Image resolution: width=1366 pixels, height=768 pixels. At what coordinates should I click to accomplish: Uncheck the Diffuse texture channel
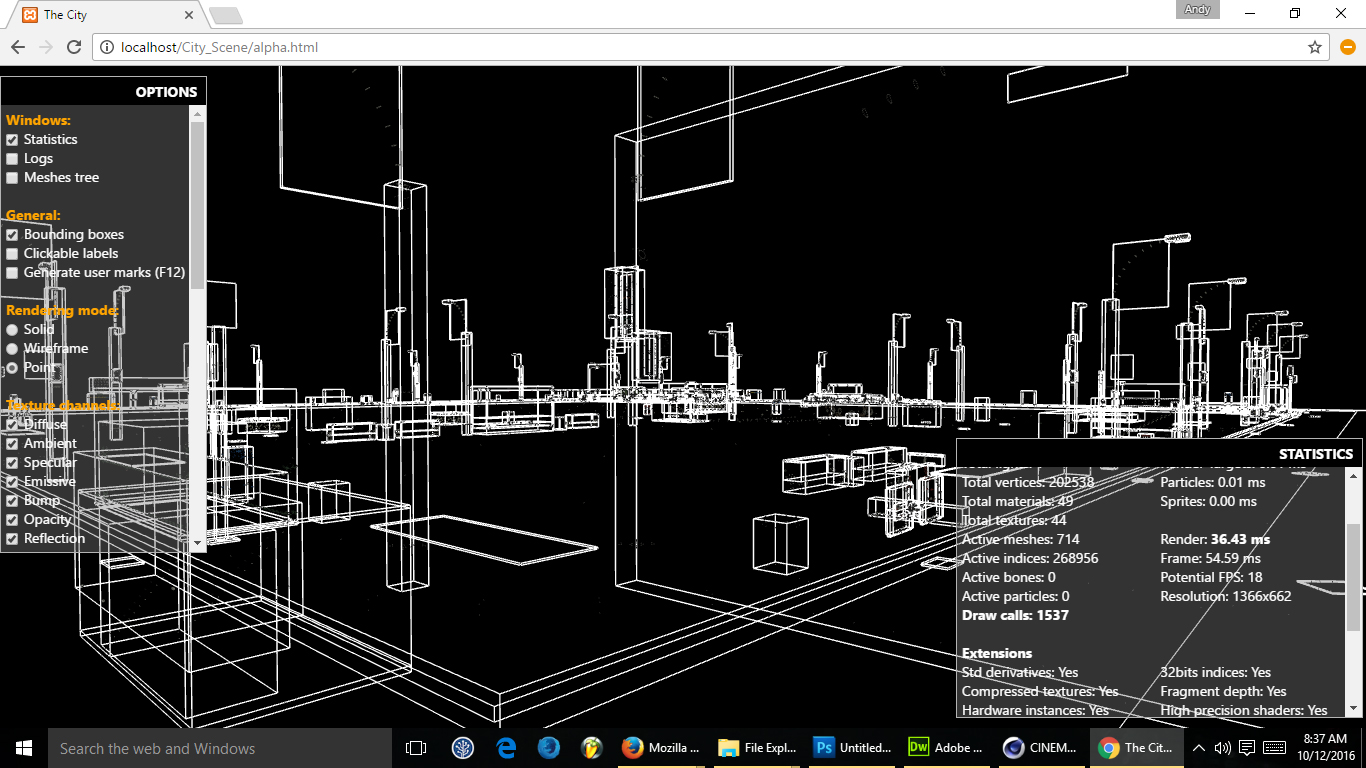[13, 425]
